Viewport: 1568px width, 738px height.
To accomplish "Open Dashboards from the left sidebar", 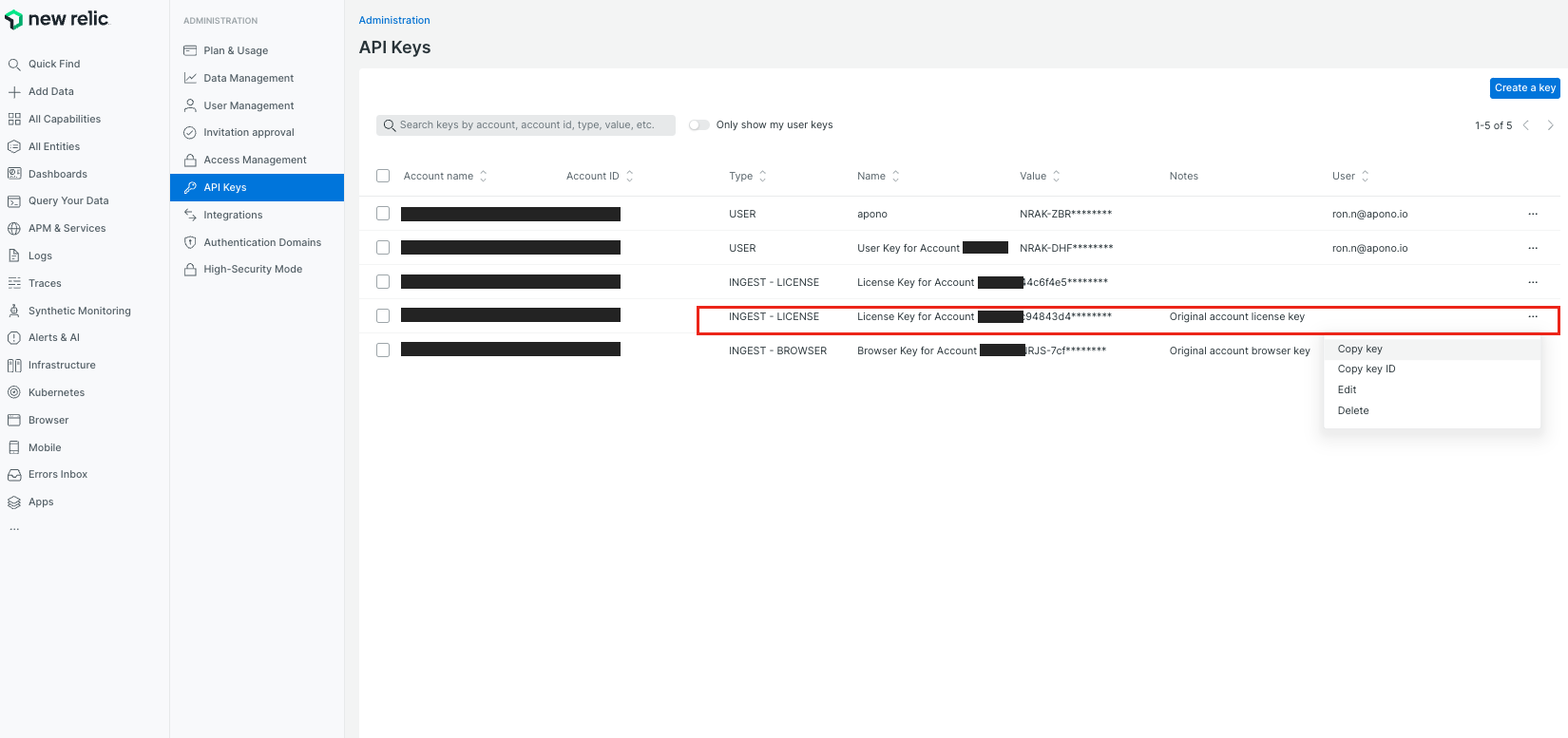I will 57,174.
